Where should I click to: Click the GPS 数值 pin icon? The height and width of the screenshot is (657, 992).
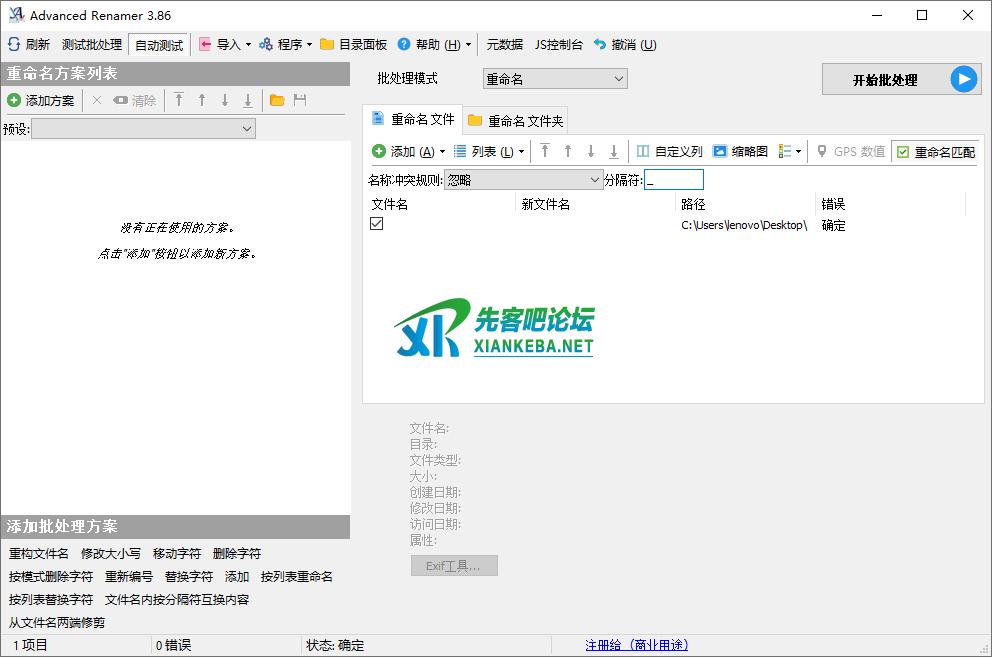(822, 151)
